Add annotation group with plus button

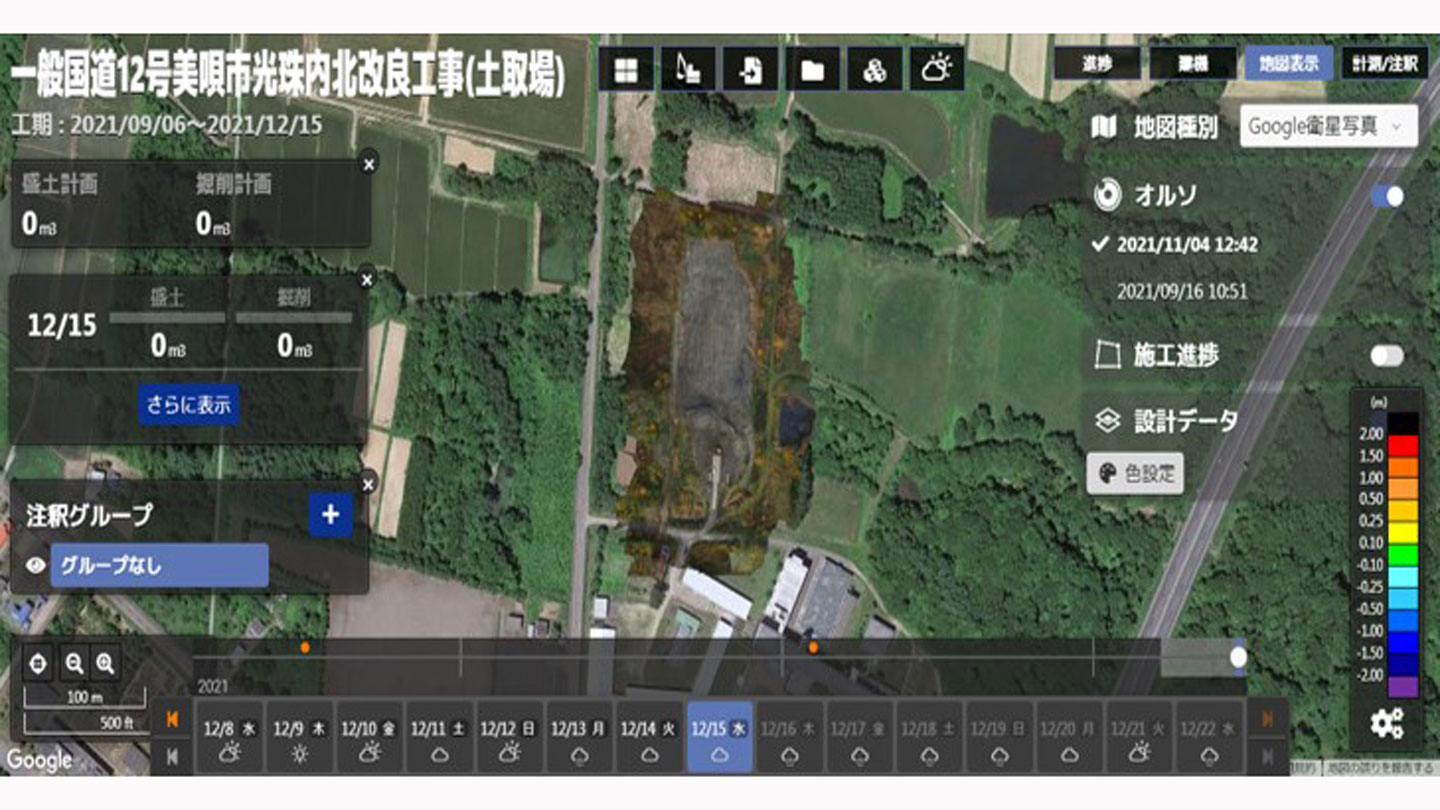click(x=330, y=516)
